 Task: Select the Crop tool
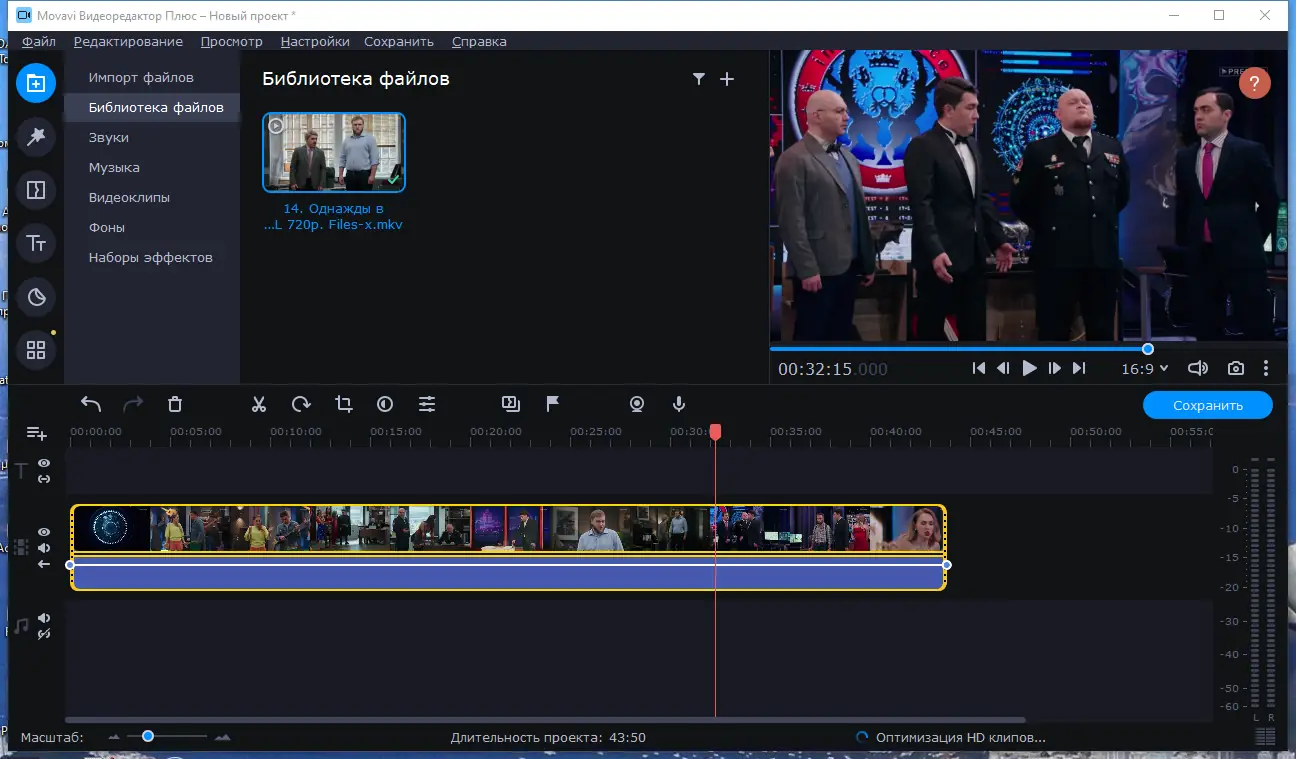(x=344, y=404)
